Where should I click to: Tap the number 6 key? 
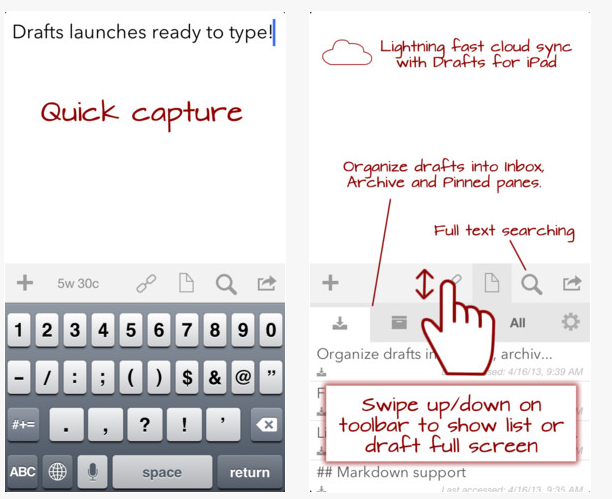159,330
